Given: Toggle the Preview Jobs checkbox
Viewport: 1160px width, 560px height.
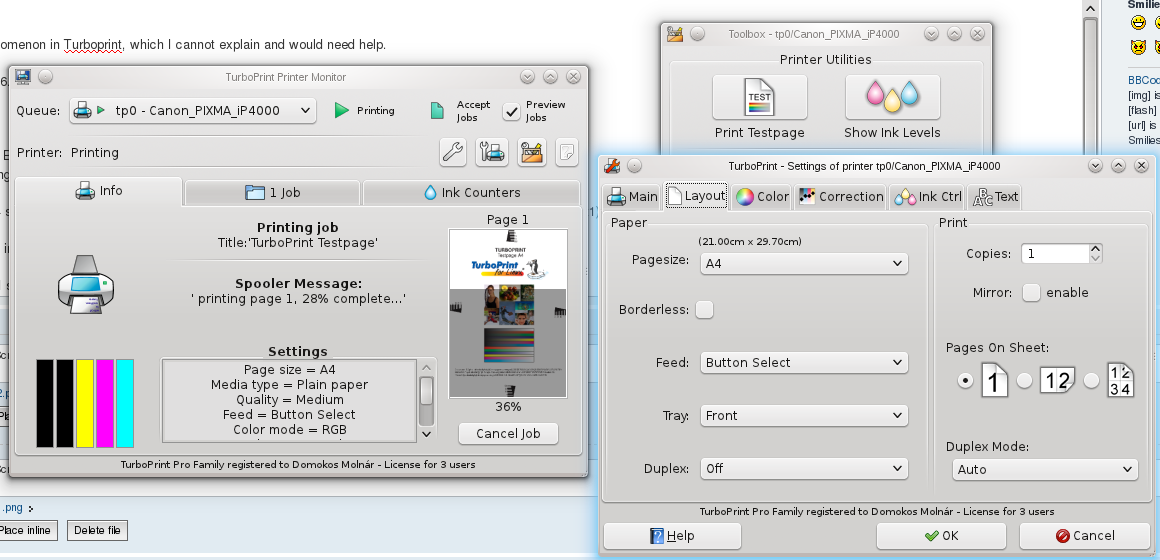Looking at the screenshot, I should click(x=511, y=111).
